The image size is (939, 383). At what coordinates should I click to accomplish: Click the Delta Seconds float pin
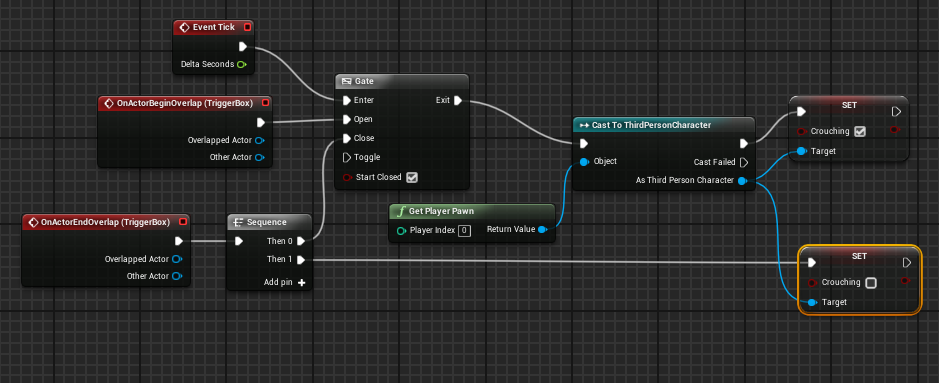pos(241,64)
